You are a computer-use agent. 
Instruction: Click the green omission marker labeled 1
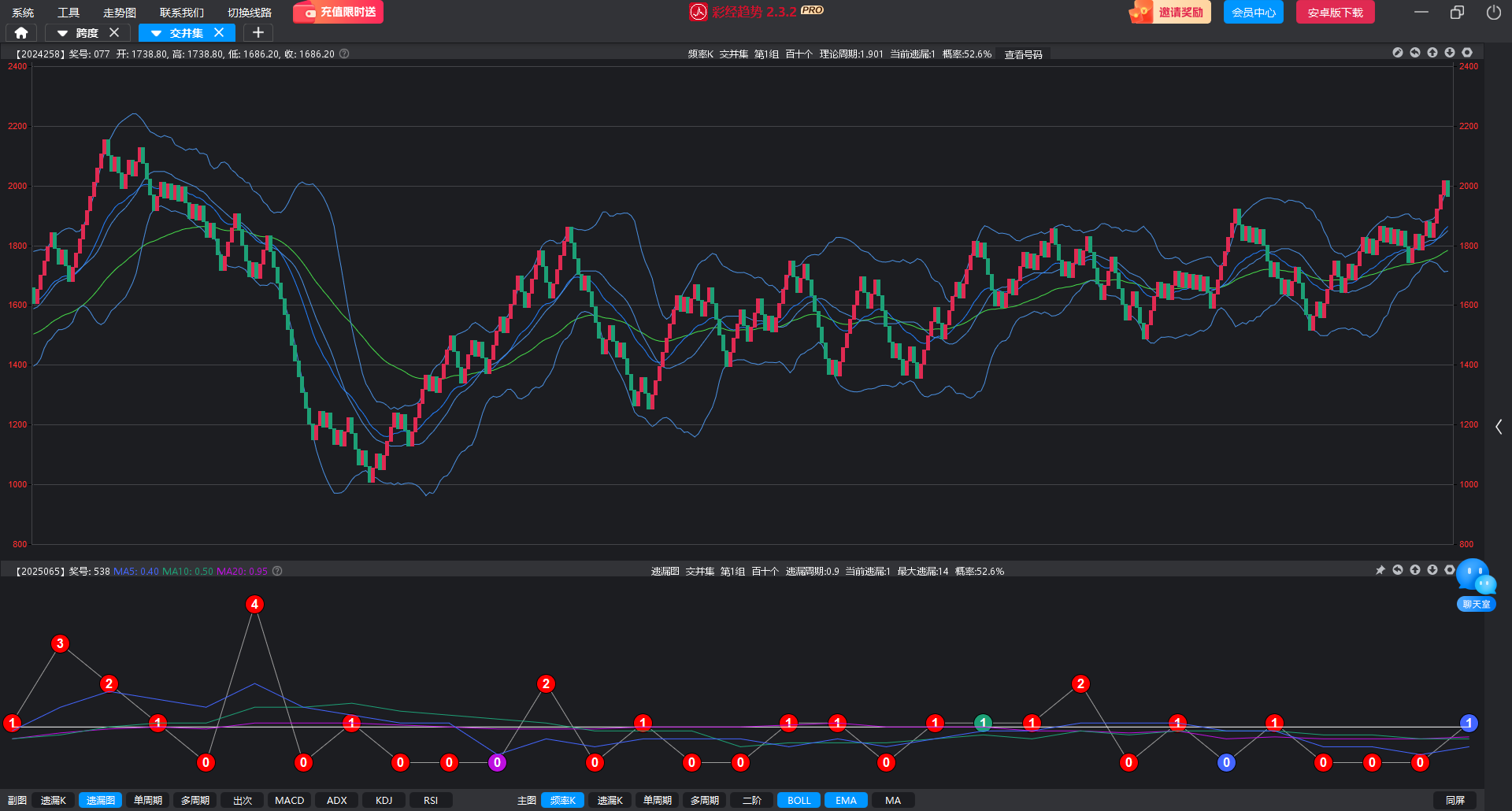click(x=983, y=723)
